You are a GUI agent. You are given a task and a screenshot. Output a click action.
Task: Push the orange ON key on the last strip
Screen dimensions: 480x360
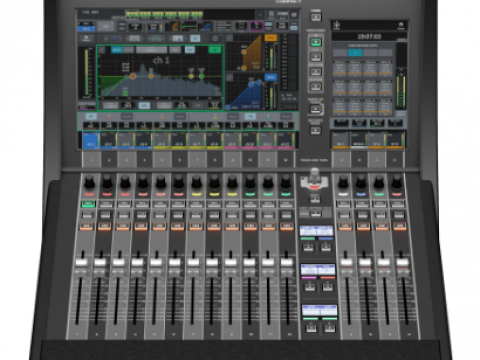(399, 227)
